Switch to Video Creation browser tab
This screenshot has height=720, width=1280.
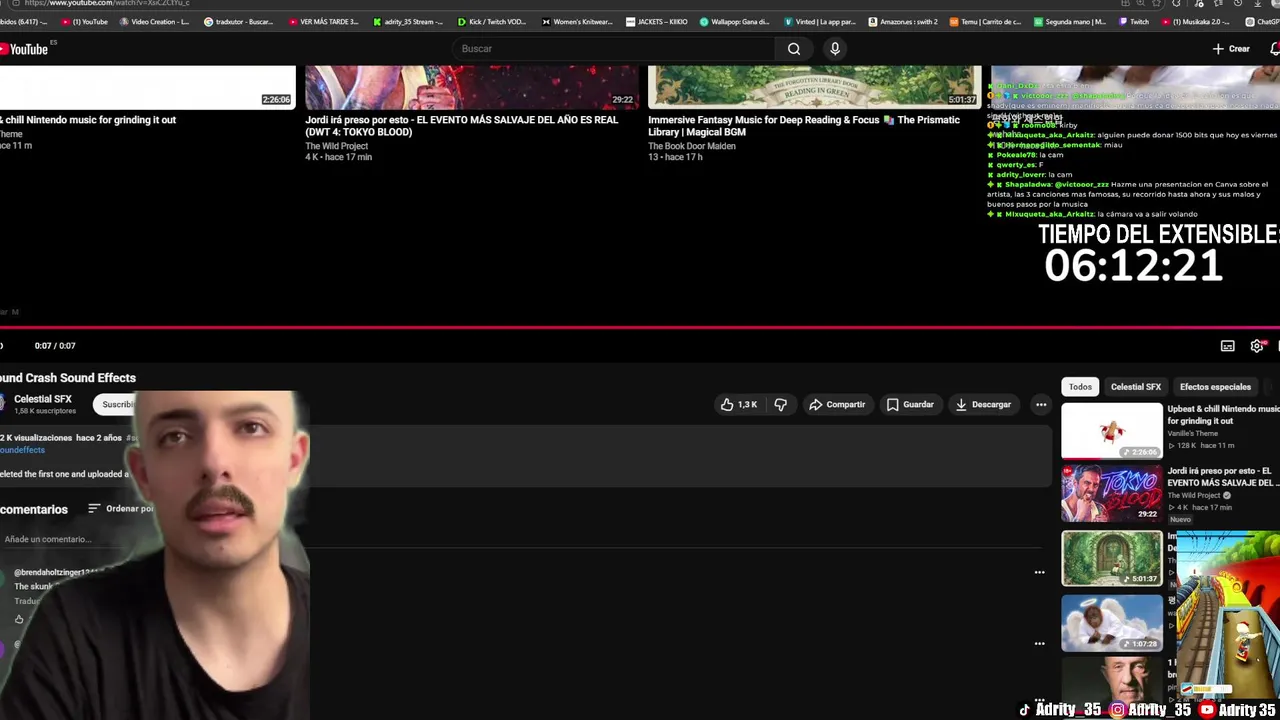[154, 22]
